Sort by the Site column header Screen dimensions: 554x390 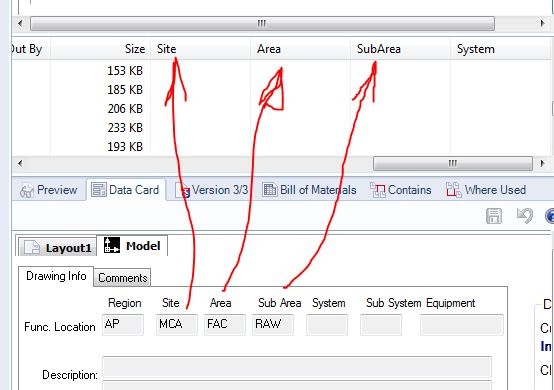coord(201,49)
